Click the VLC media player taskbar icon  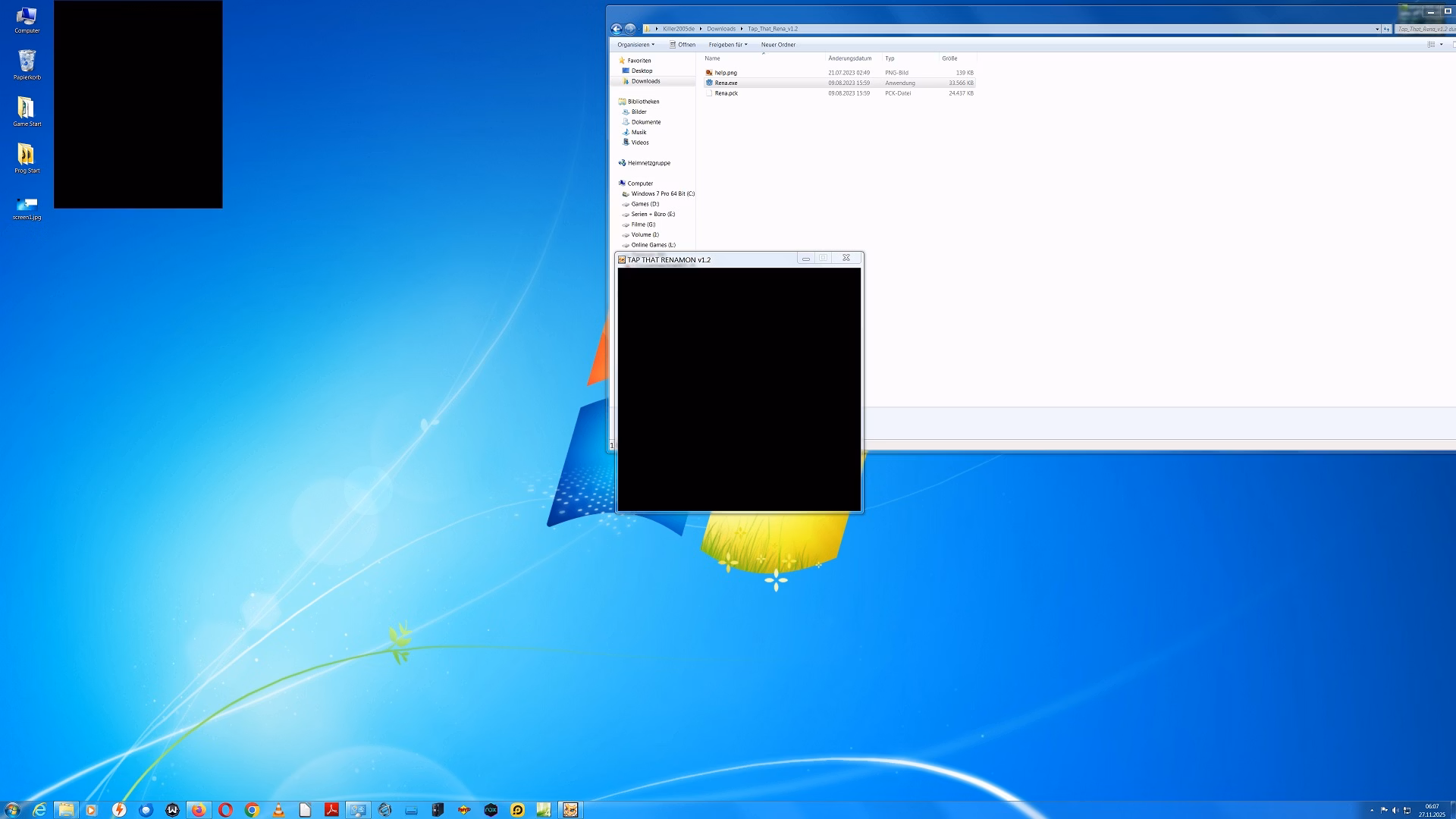click(x=278, y=810)
